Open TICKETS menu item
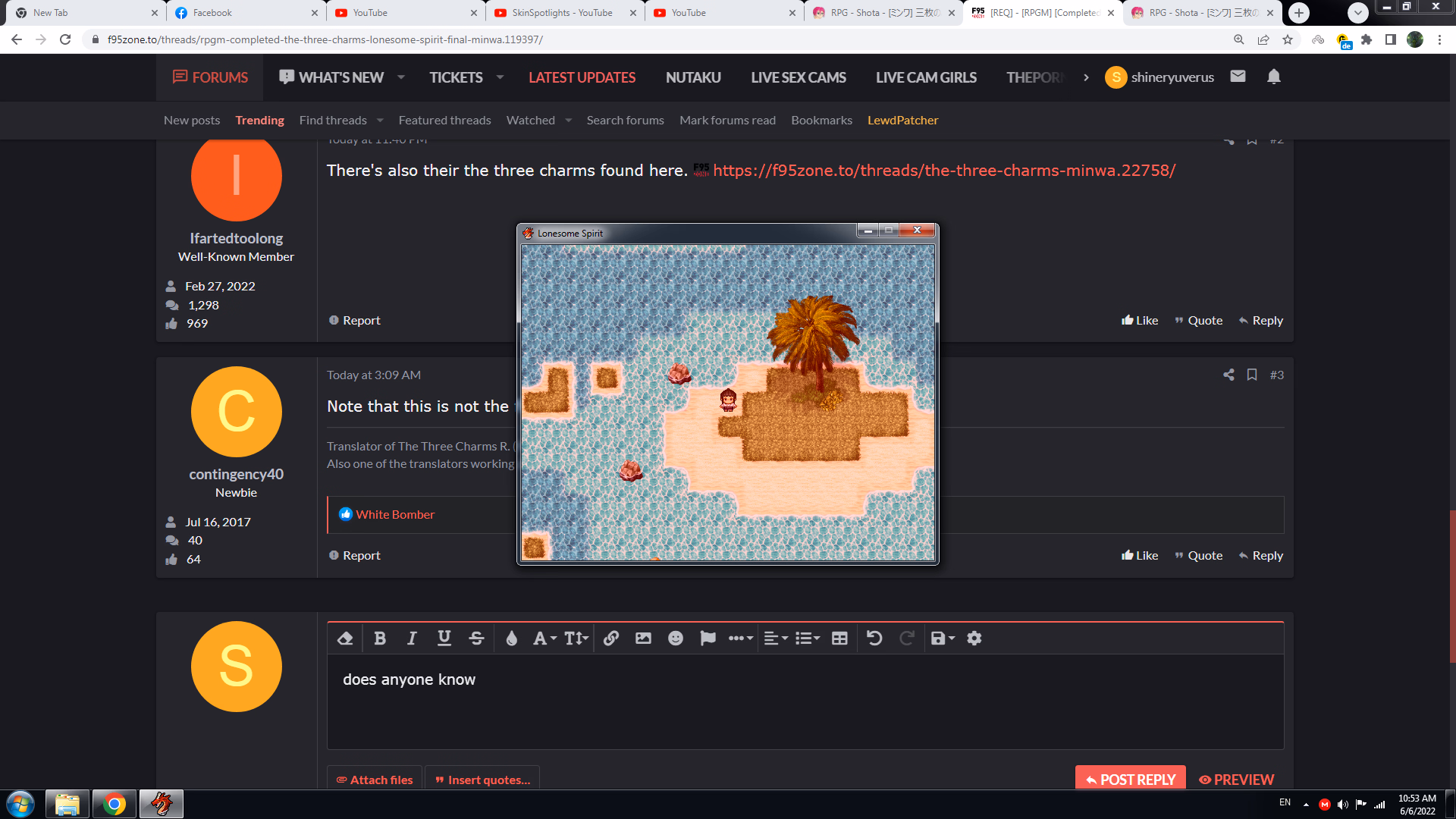The height and width of the screenshot is (819, 1456). (x=456, y=77)
